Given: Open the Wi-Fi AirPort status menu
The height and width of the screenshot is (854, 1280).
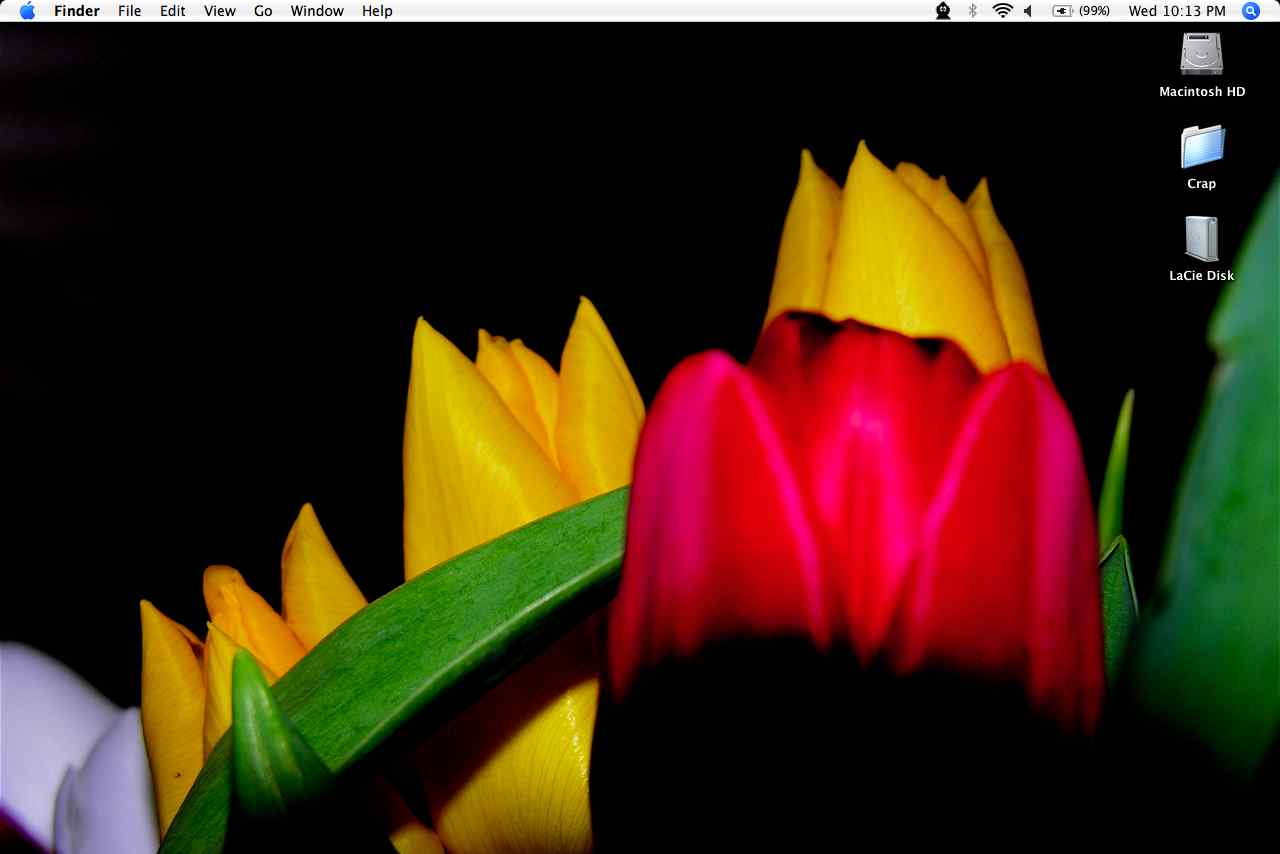Looking at the screenshot, I should [x=1002, y=11].
